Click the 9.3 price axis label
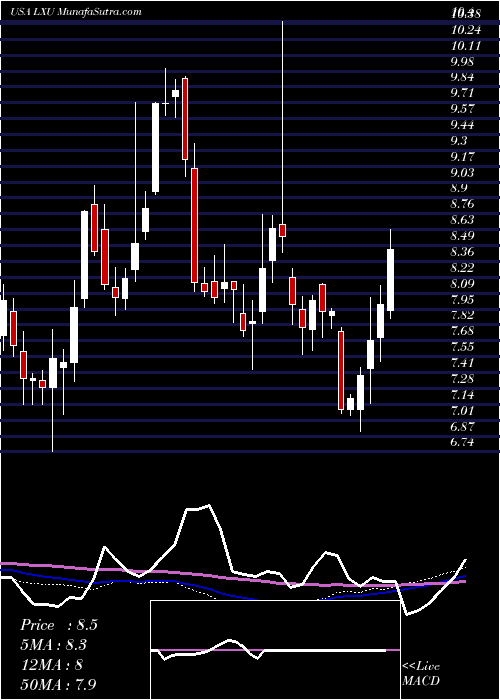The image size is (500, 700). pyautogui.click(x=460, y=141)
